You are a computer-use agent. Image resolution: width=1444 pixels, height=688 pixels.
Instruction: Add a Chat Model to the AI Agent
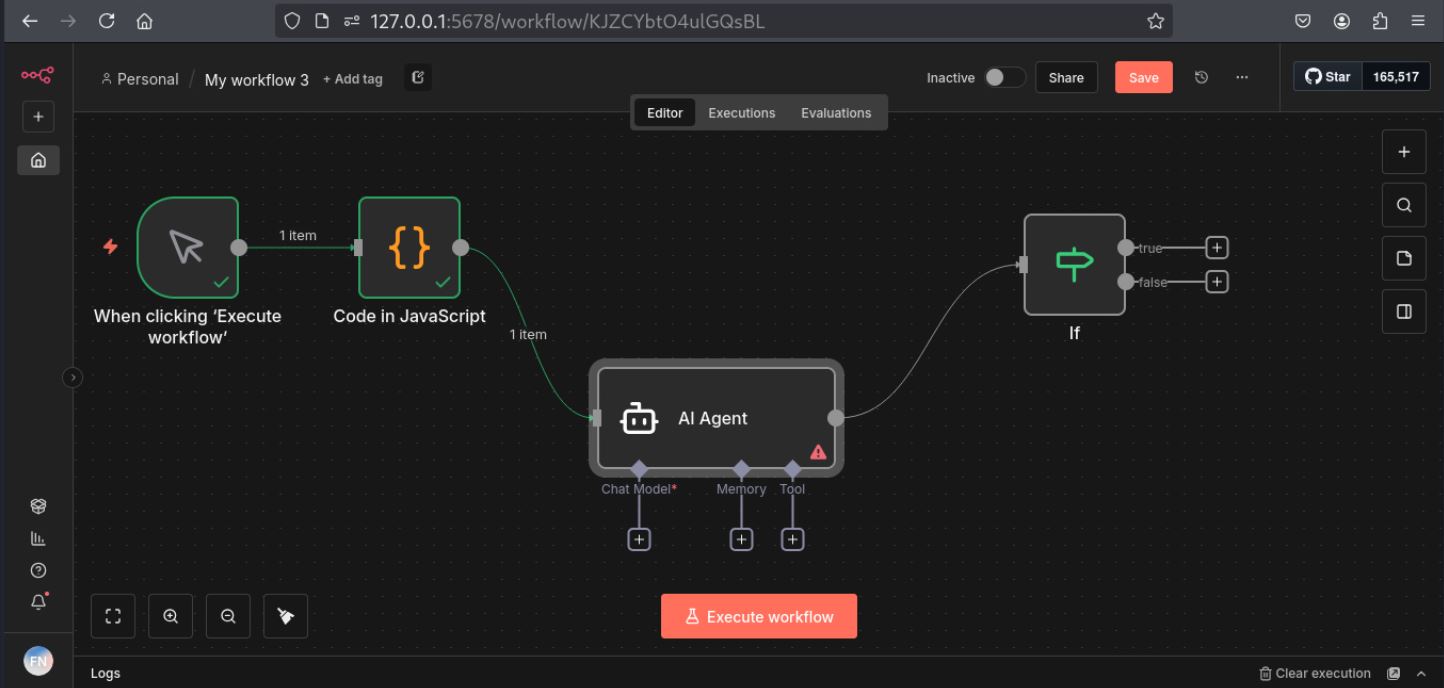click(639, 538)
